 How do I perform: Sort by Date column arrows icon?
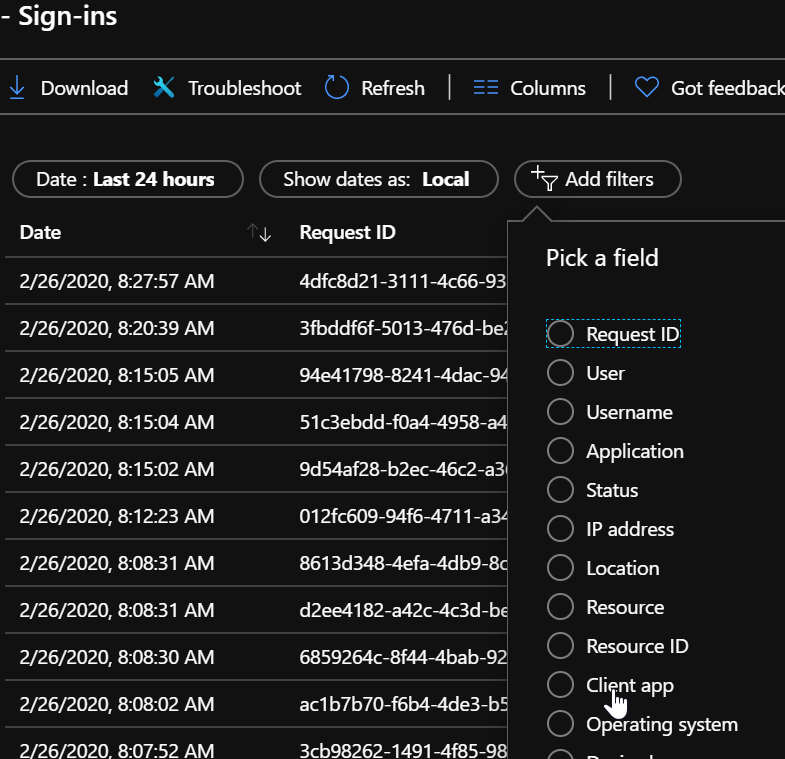(x=260, y=233)
